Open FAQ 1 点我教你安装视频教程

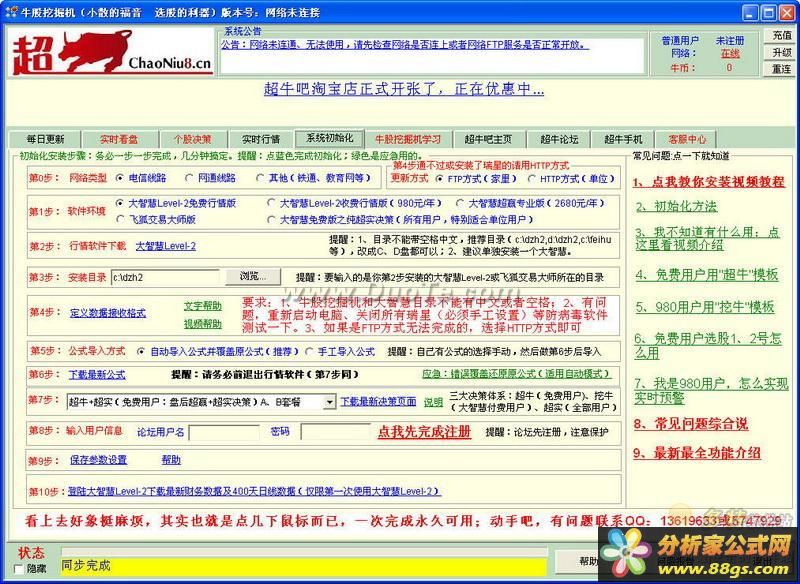pos(709,182)
